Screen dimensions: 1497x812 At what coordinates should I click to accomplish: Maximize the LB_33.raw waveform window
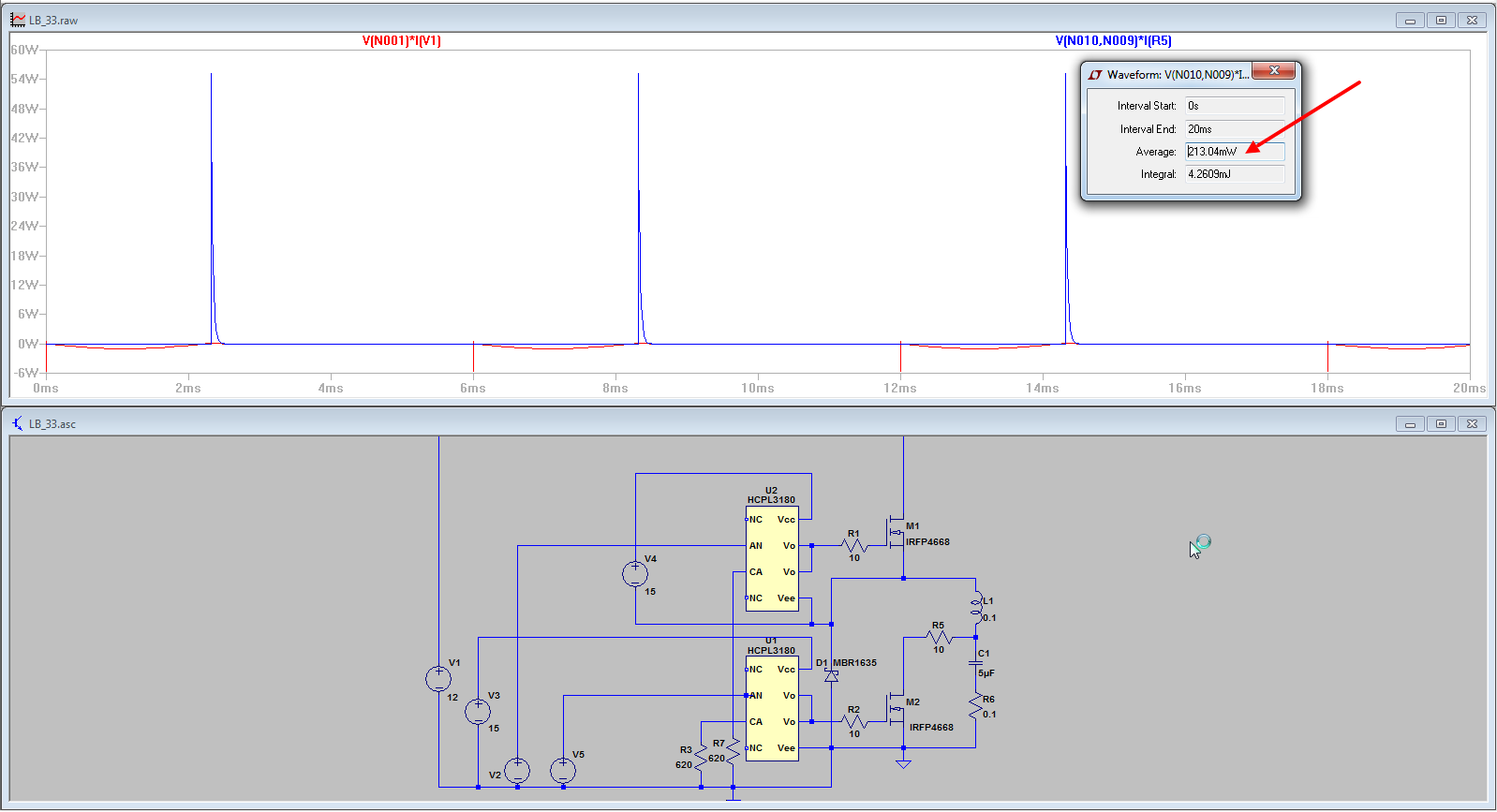[1441, 20]
